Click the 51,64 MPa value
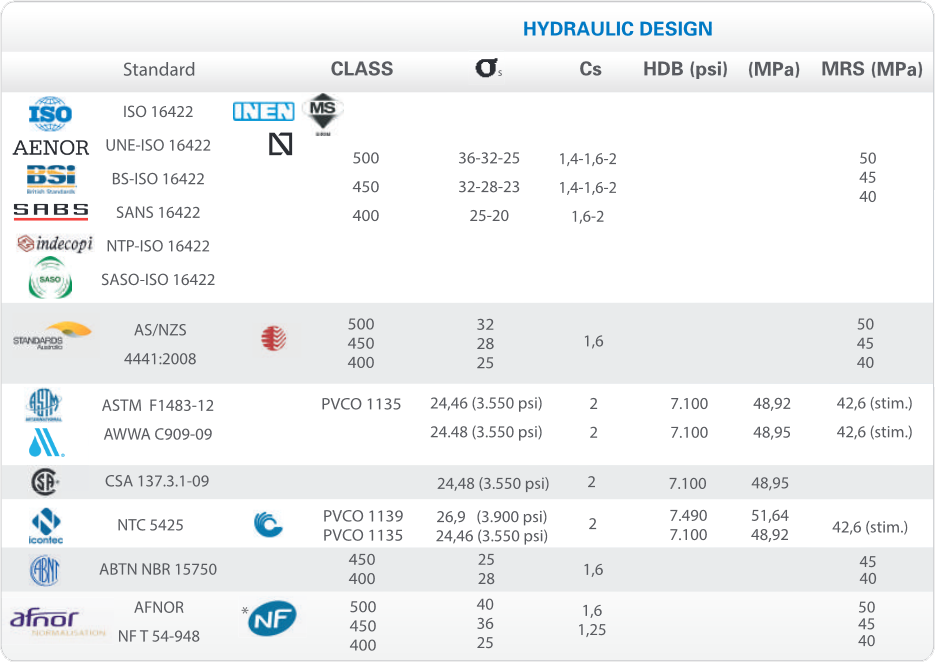The width and height of the screenshot is (936, 670). coord(770,515)
